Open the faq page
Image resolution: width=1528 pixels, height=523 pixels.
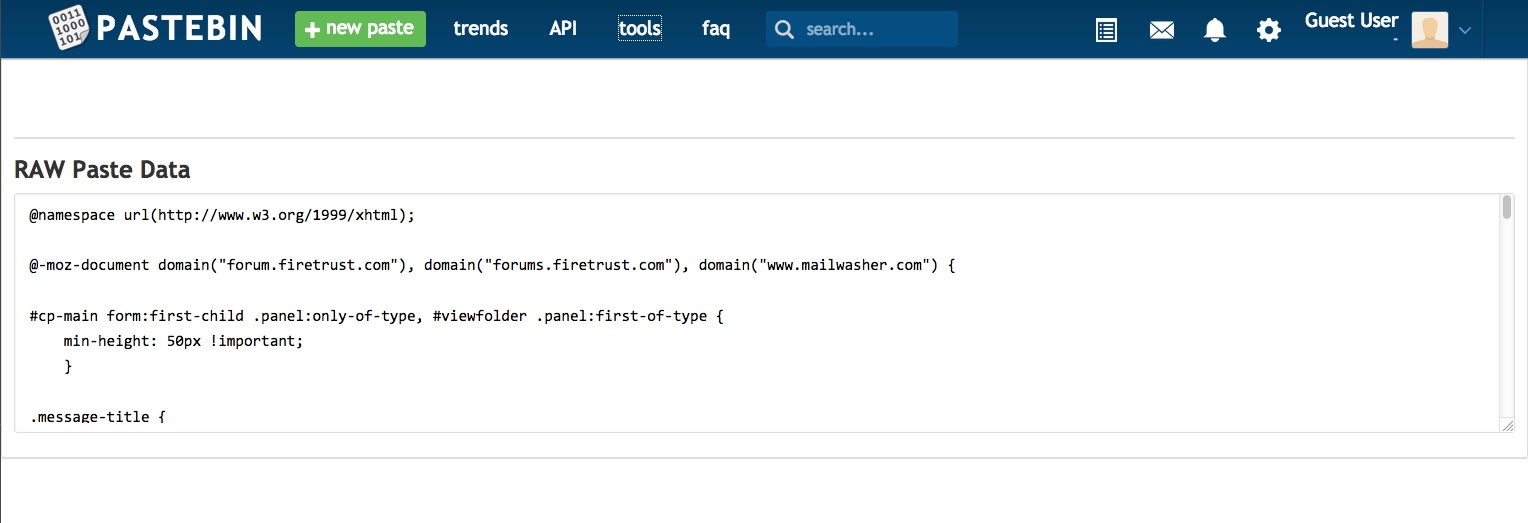coord(716,29)
